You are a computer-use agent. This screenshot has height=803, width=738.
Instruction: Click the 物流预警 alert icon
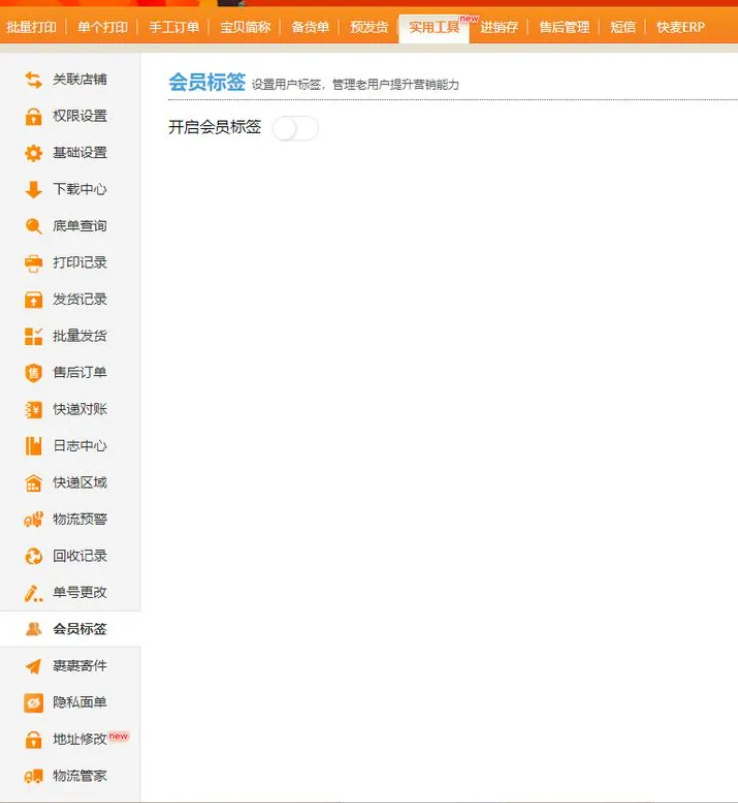point(33,519)
